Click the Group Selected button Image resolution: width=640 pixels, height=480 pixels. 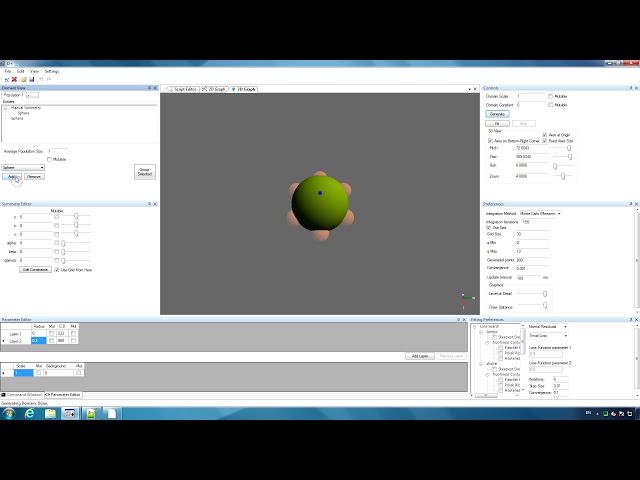[145, 171]
